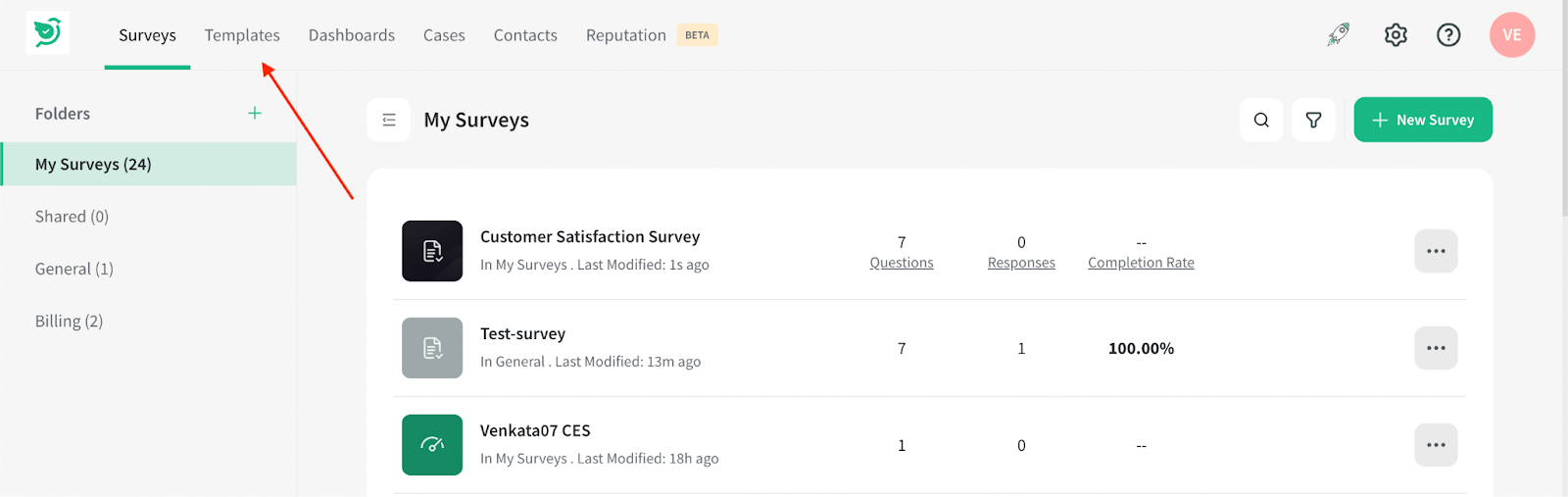
Task: Add a new folder with plus icon
Action: [x=255, y=113]
